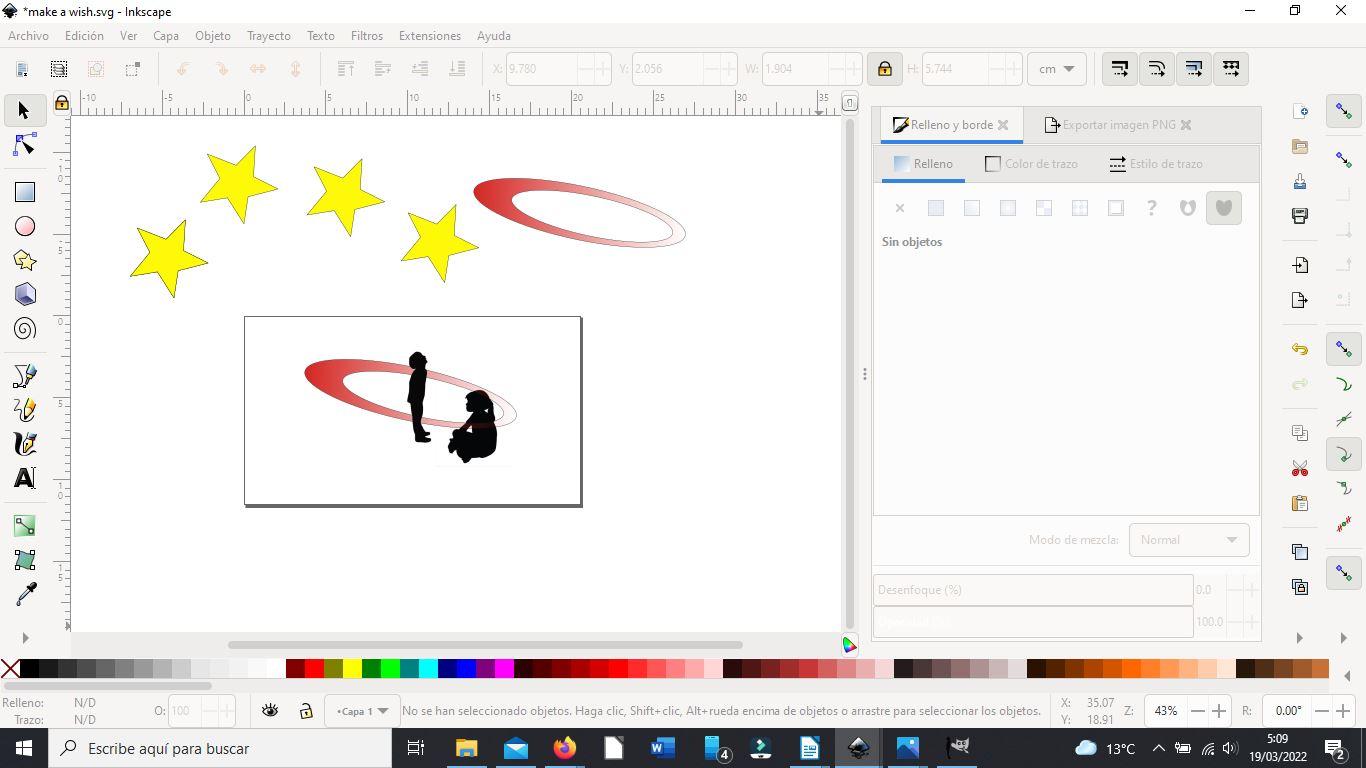Click the Print icon
This screenshot has width=1366, height=768.
(x=1300, y=215)
